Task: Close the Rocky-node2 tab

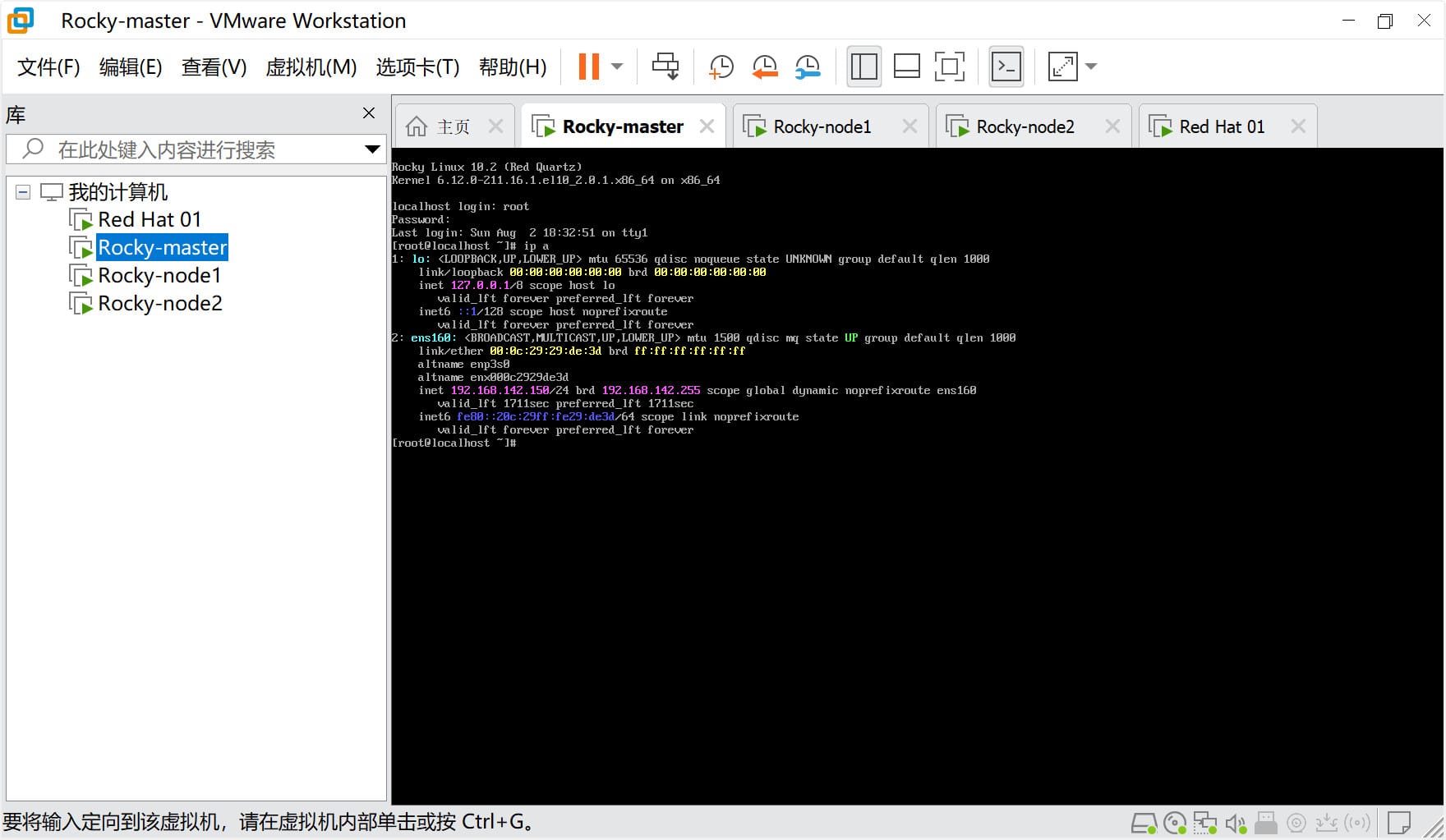Action: (x=1112, y=126)
